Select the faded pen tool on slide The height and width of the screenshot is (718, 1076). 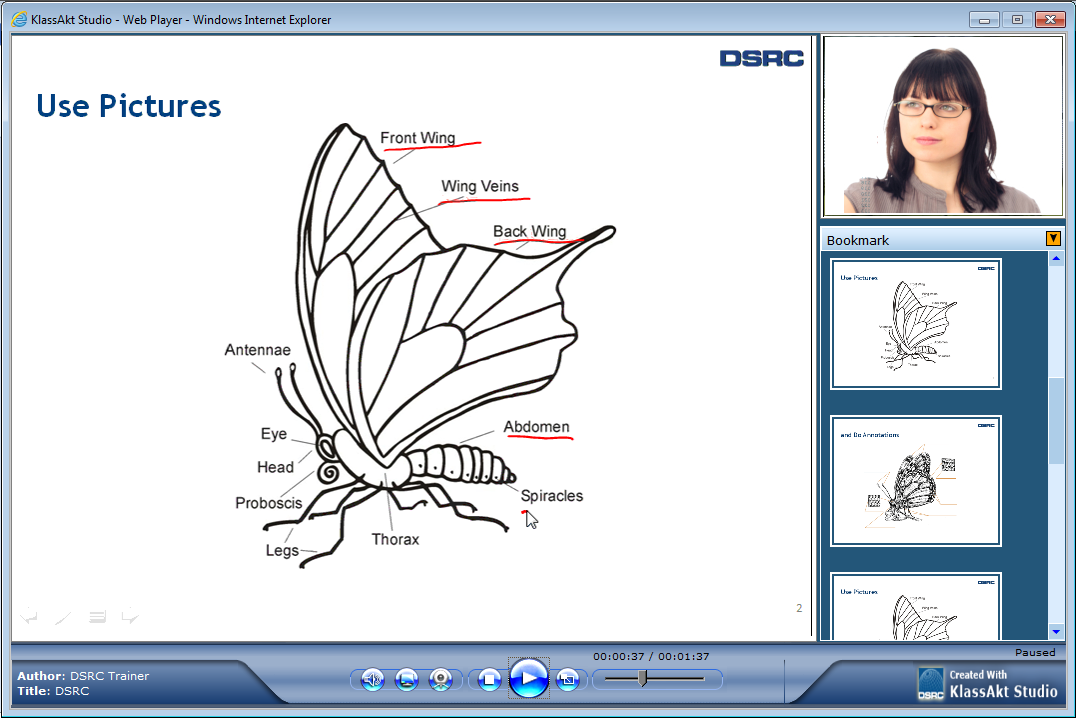[62, 617]
